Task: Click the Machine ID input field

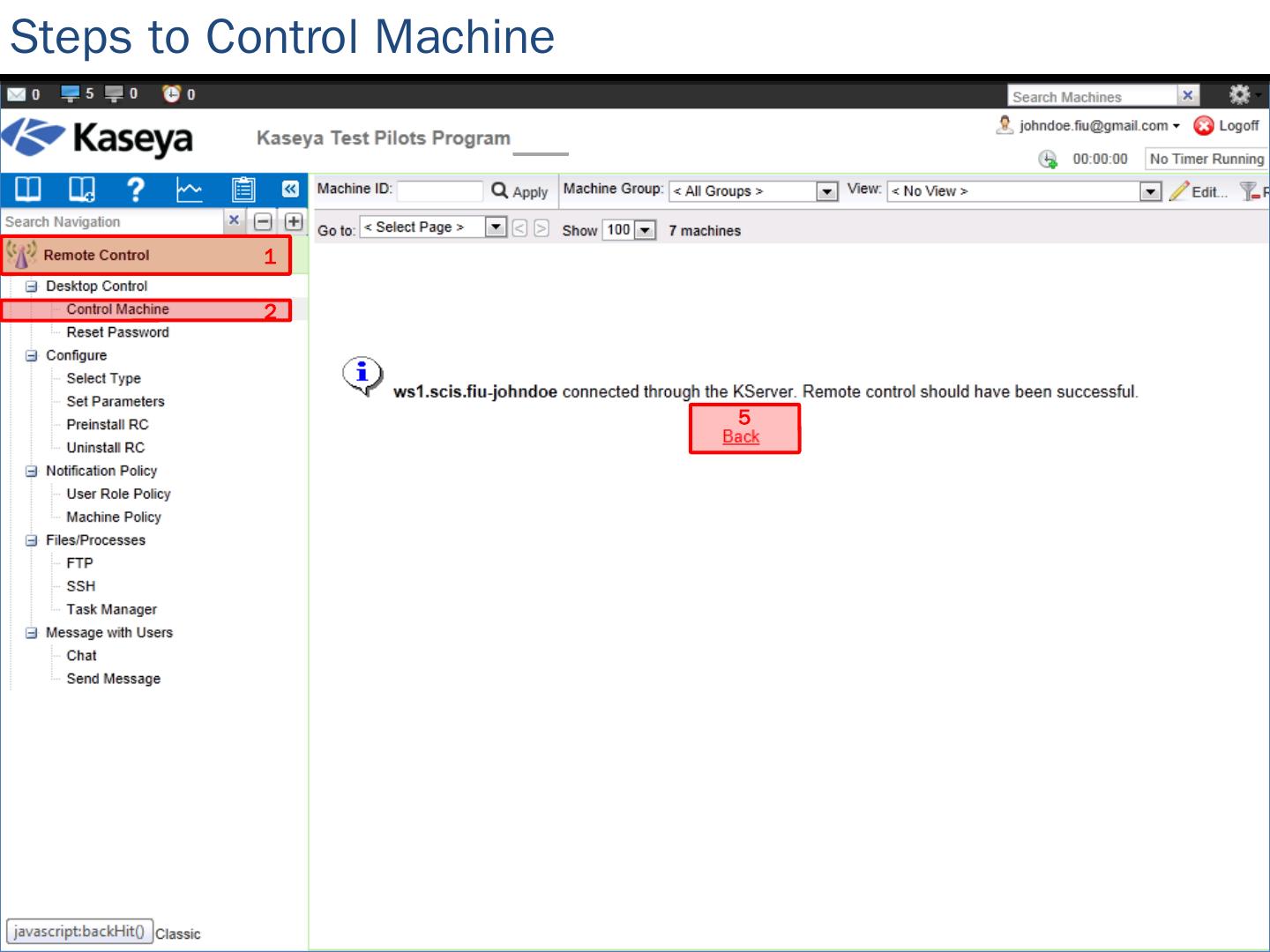Action: click(439, 190)
